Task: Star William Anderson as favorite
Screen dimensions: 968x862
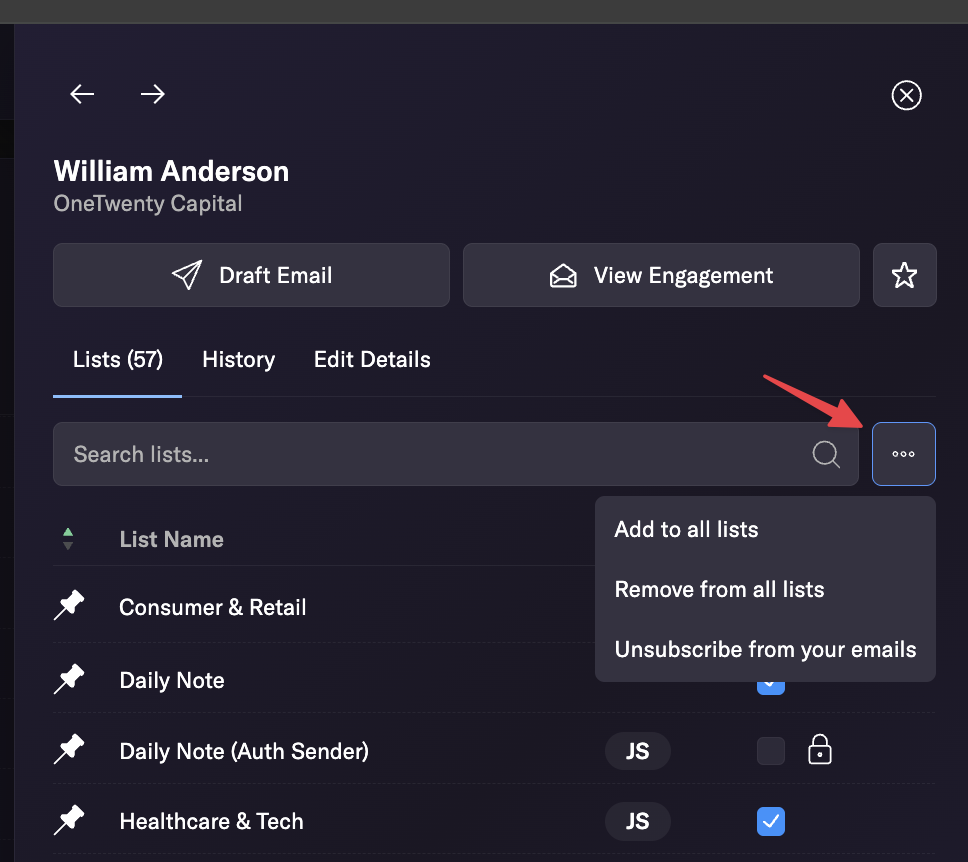Action: (x=904, y=275)
